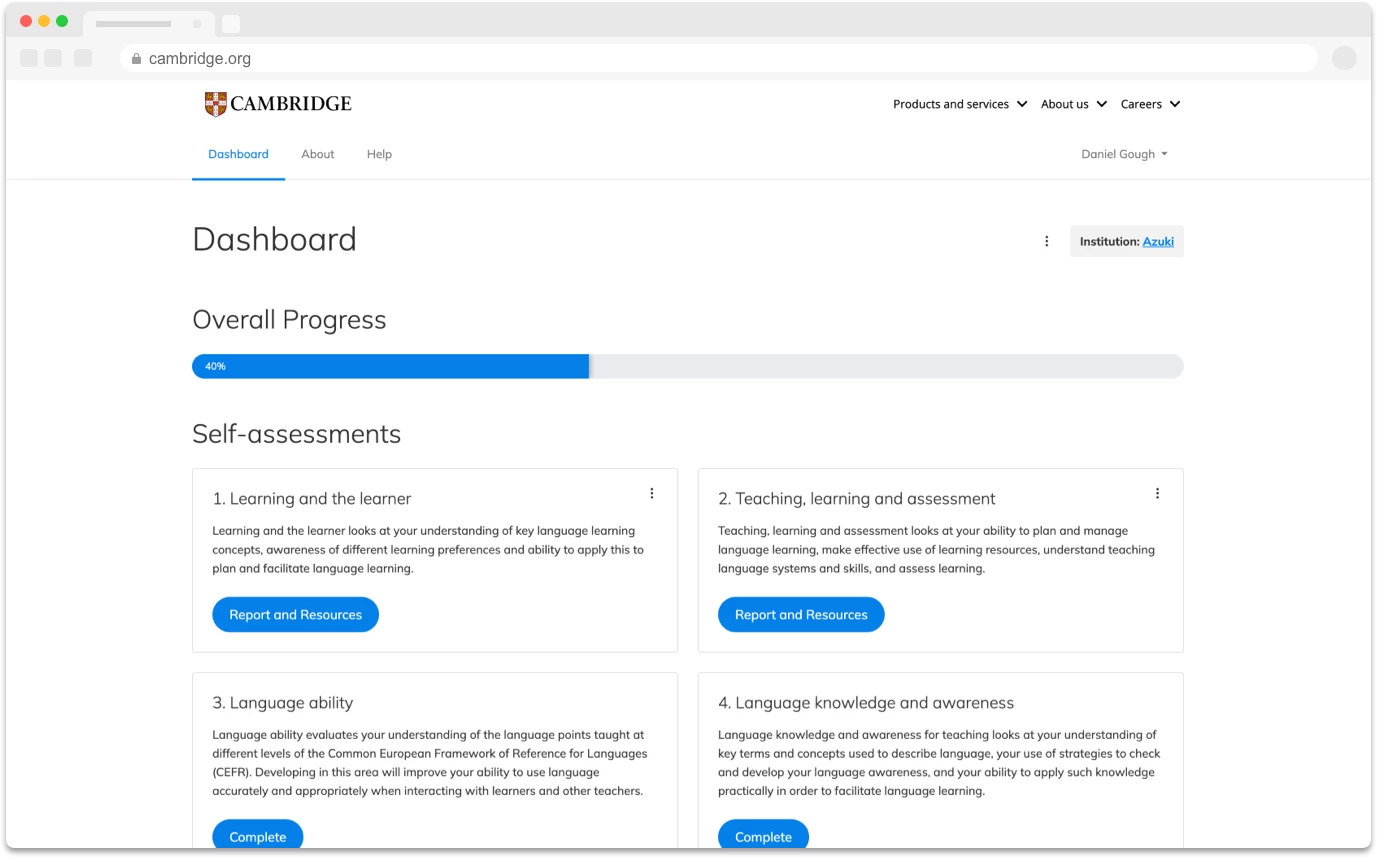The height and width of the screenshot is (858, 1377).
Task: Open the Help tab
Action: click(x=379, y=154)
